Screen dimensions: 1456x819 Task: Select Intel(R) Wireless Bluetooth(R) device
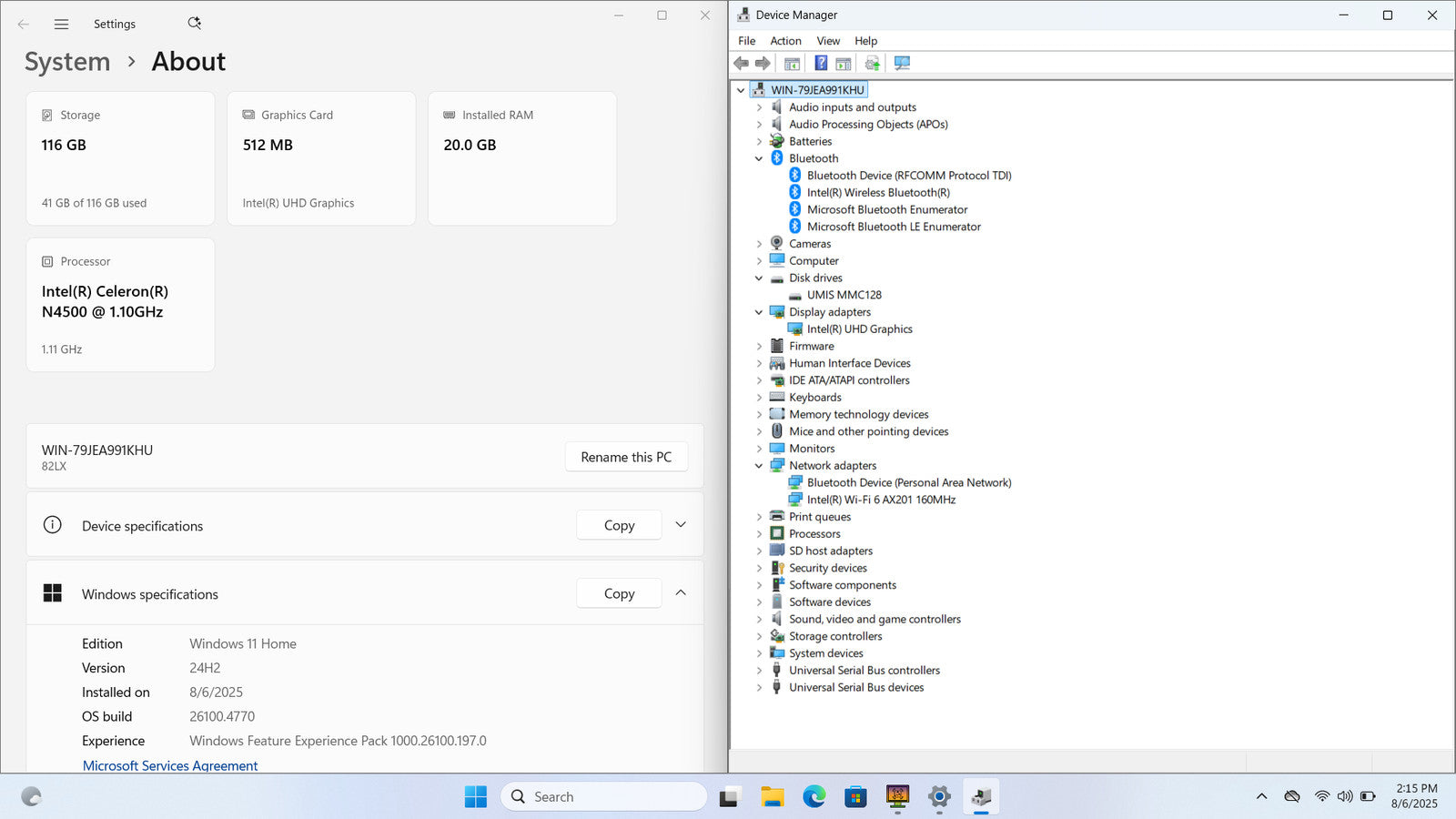878,193
